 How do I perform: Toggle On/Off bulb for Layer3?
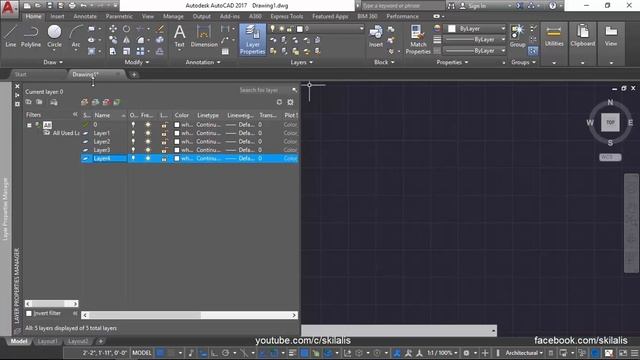(133, 150)
